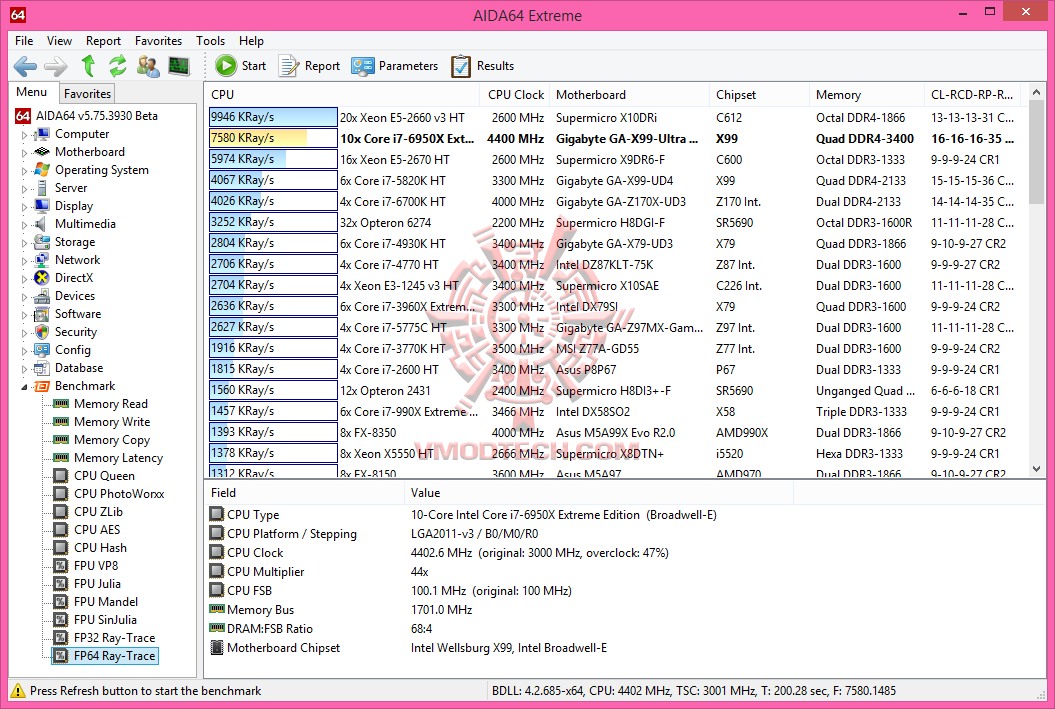Click the Memory Write benchmark icon

pos(61,422)
